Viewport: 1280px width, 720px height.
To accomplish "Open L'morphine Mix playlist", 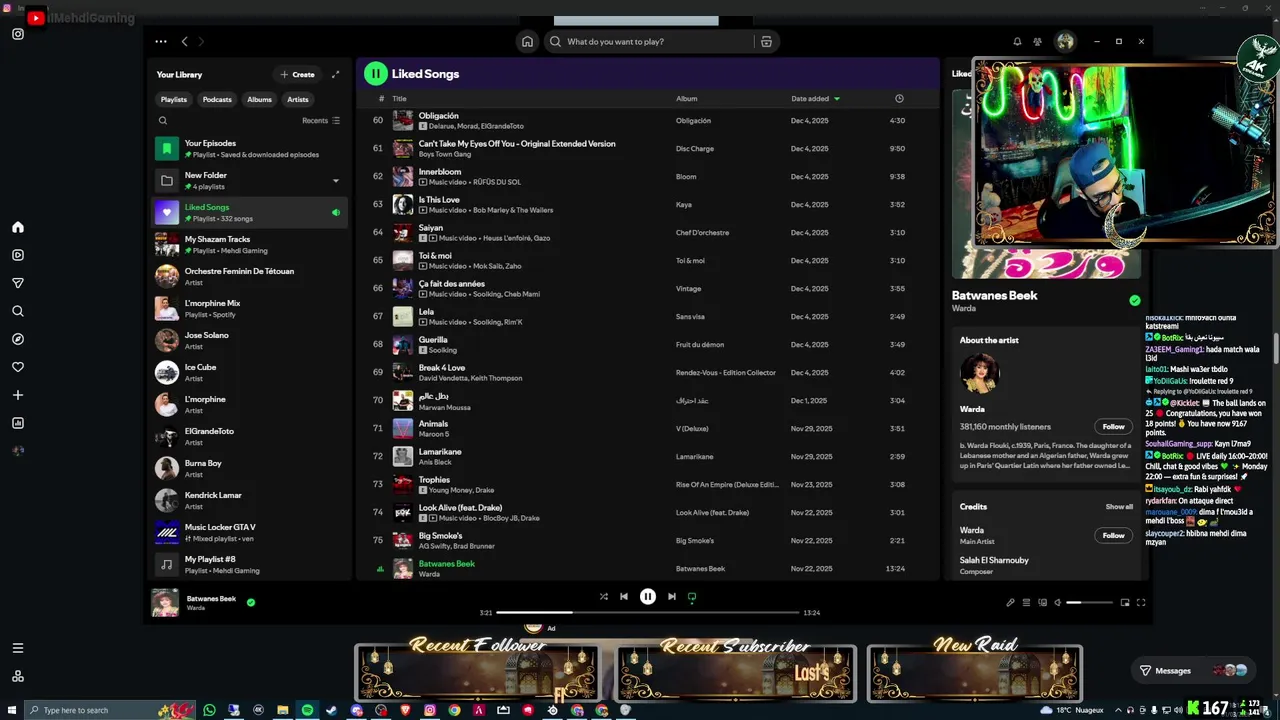I will pyautogui.click(x=250, y=309).
